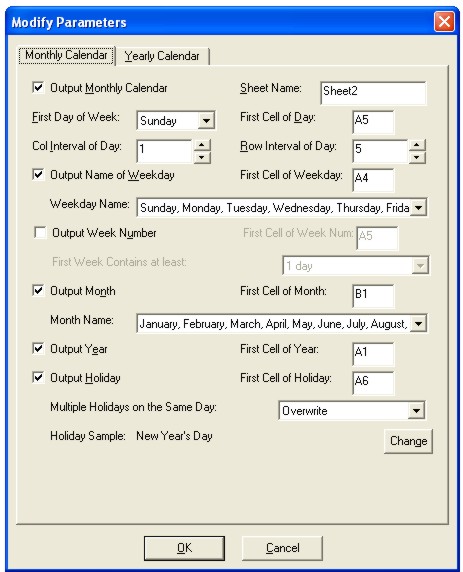Increase Row Interval of Day value

tap(417, 145)
